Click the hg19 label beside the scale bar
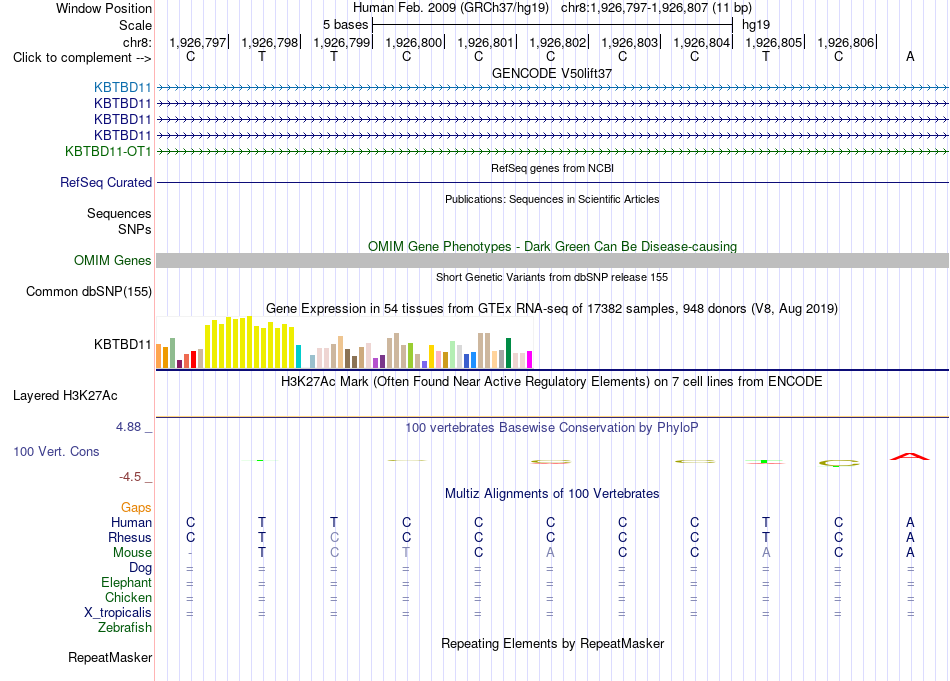The width and height of the screenshot is (950, 681). click(x=756, y=25)
